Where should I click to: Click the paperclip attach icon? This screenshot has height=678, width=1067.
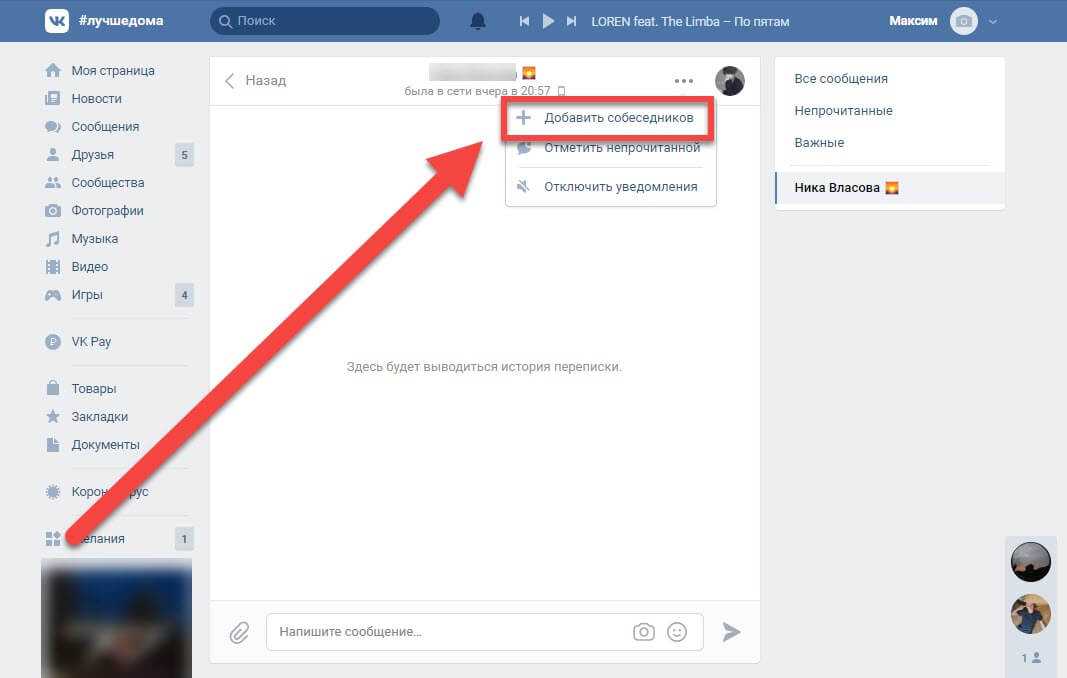coord(239,632)
